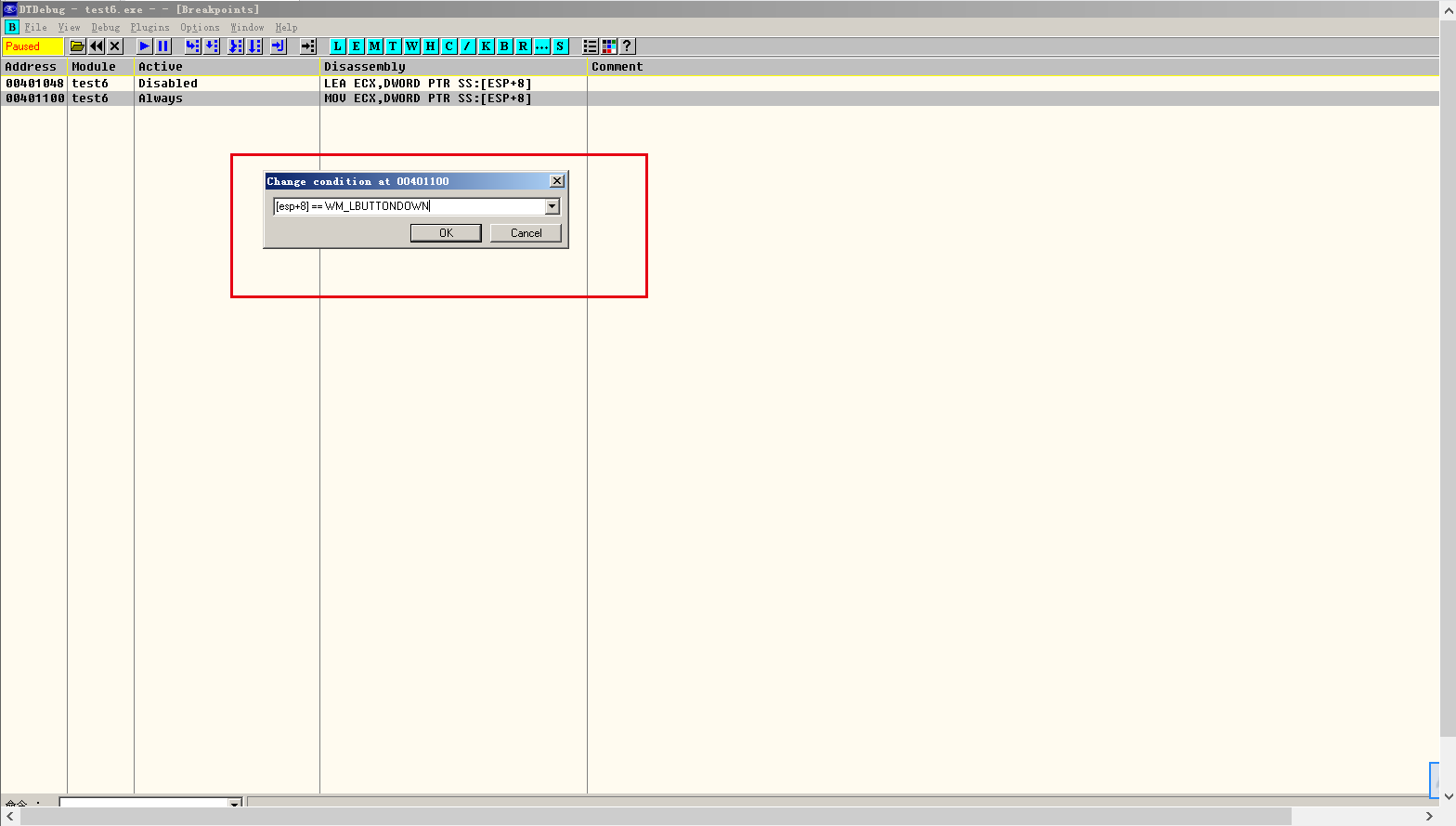
Task: Open the Options menu
Action: (201, 28)
